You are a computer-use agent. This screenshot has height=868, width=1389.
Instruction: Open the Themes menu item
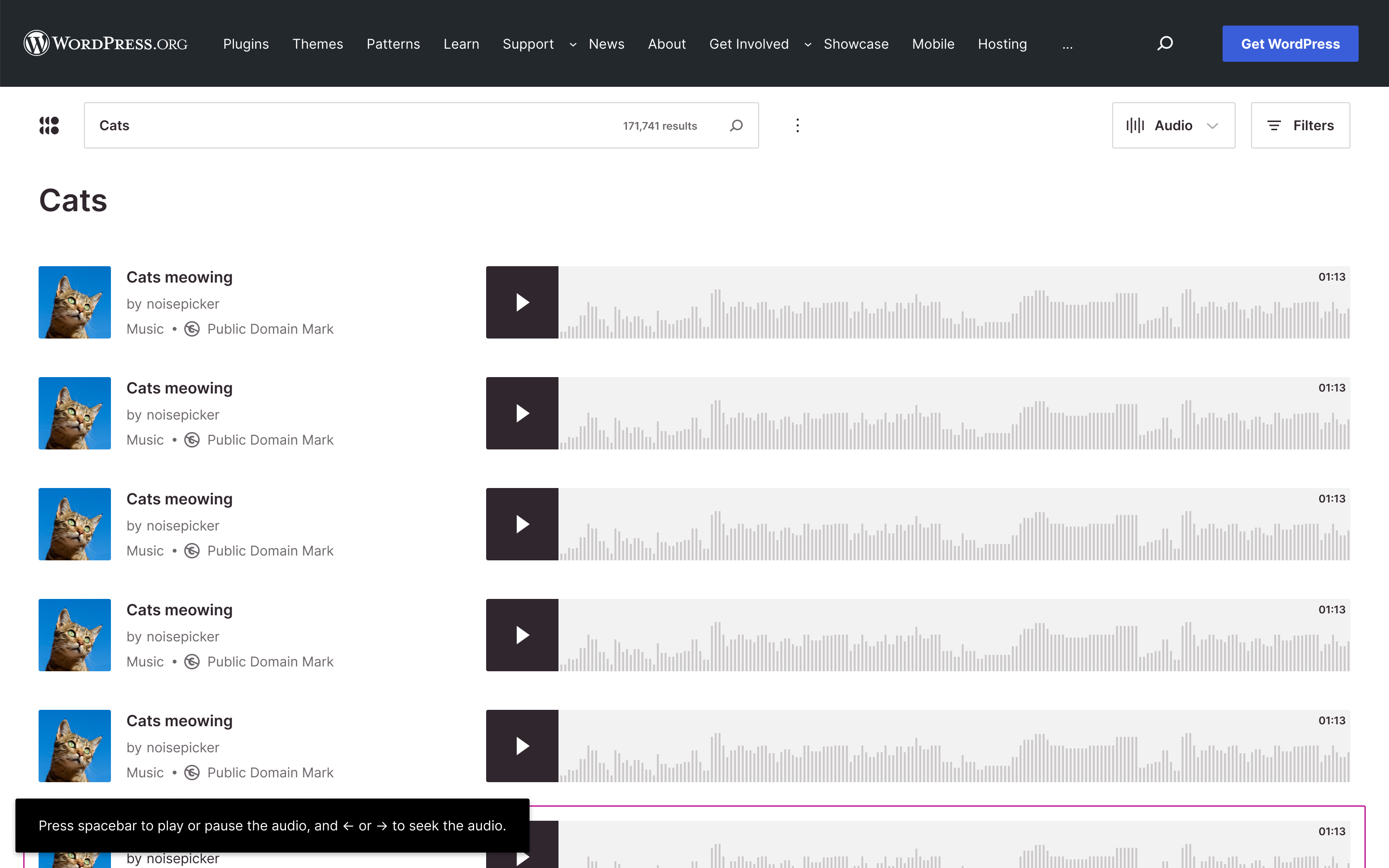tap(317, 43)
